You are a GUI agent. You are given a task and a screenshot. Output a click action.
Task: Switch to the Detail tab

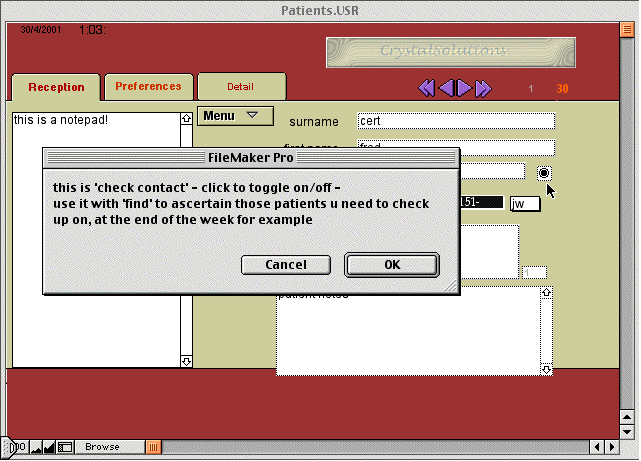[241, 86]
